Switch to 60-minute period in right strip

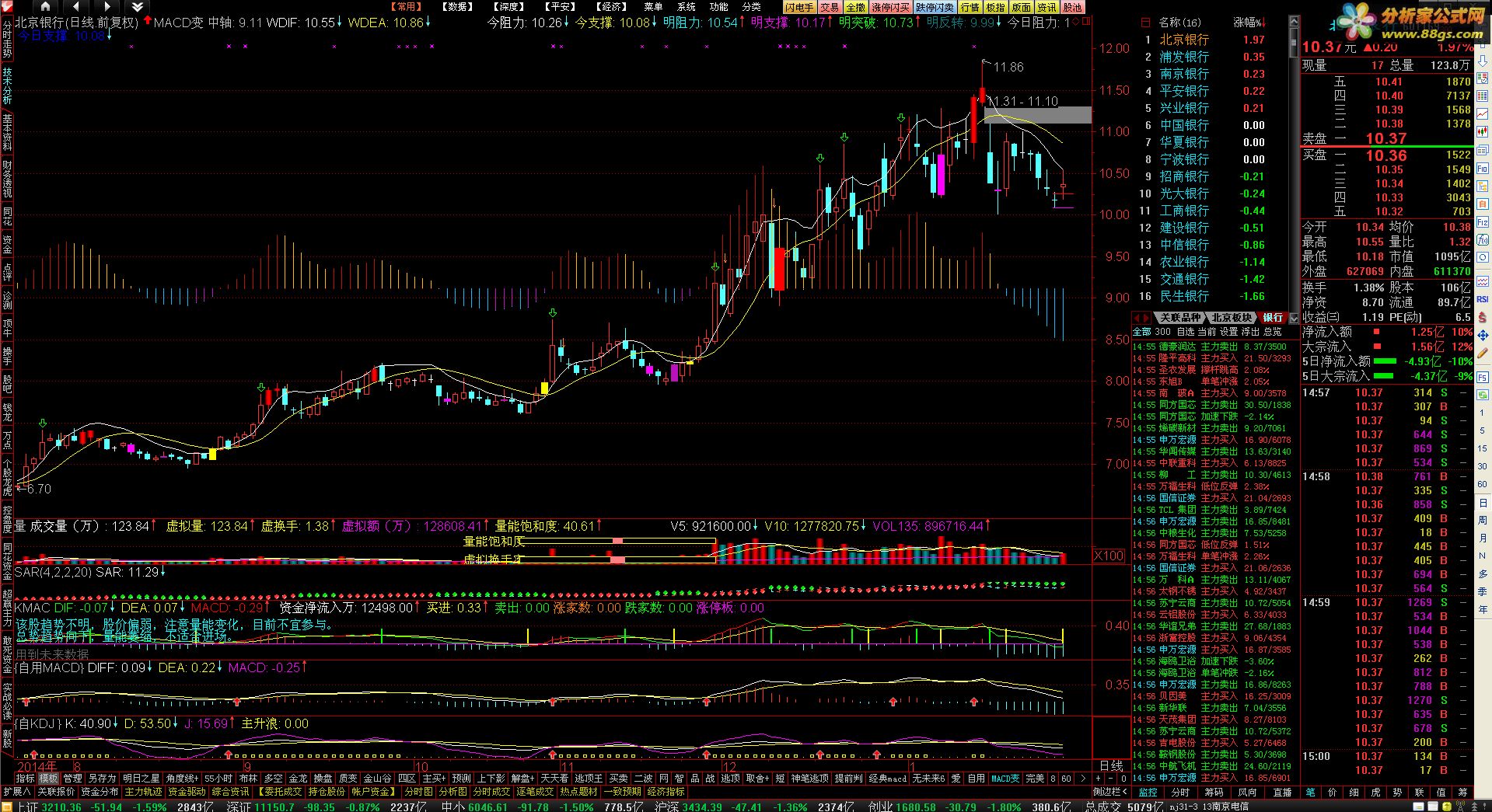[1483, 484]
